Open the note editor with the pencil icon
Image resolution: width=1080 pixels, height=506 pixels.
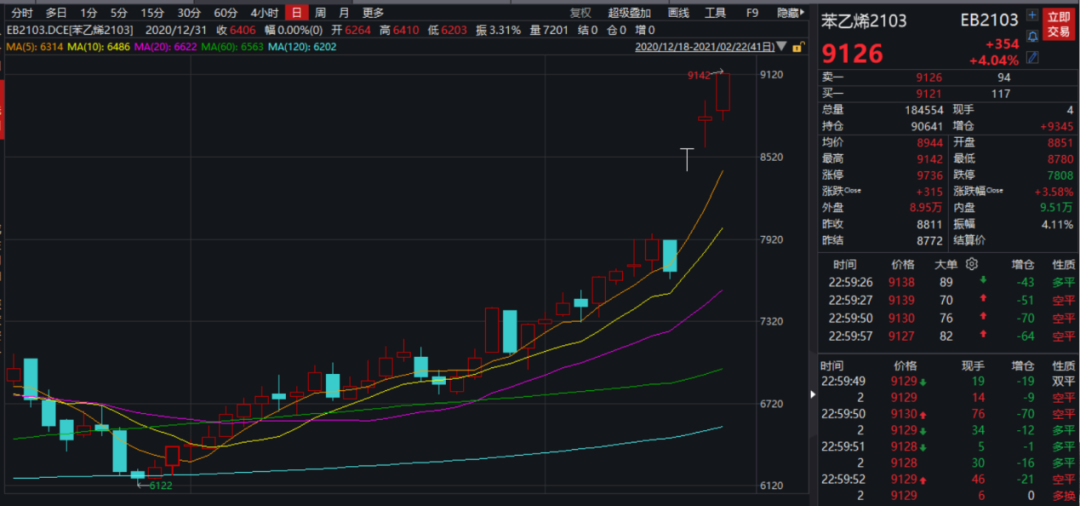(x=1032, y=58)
